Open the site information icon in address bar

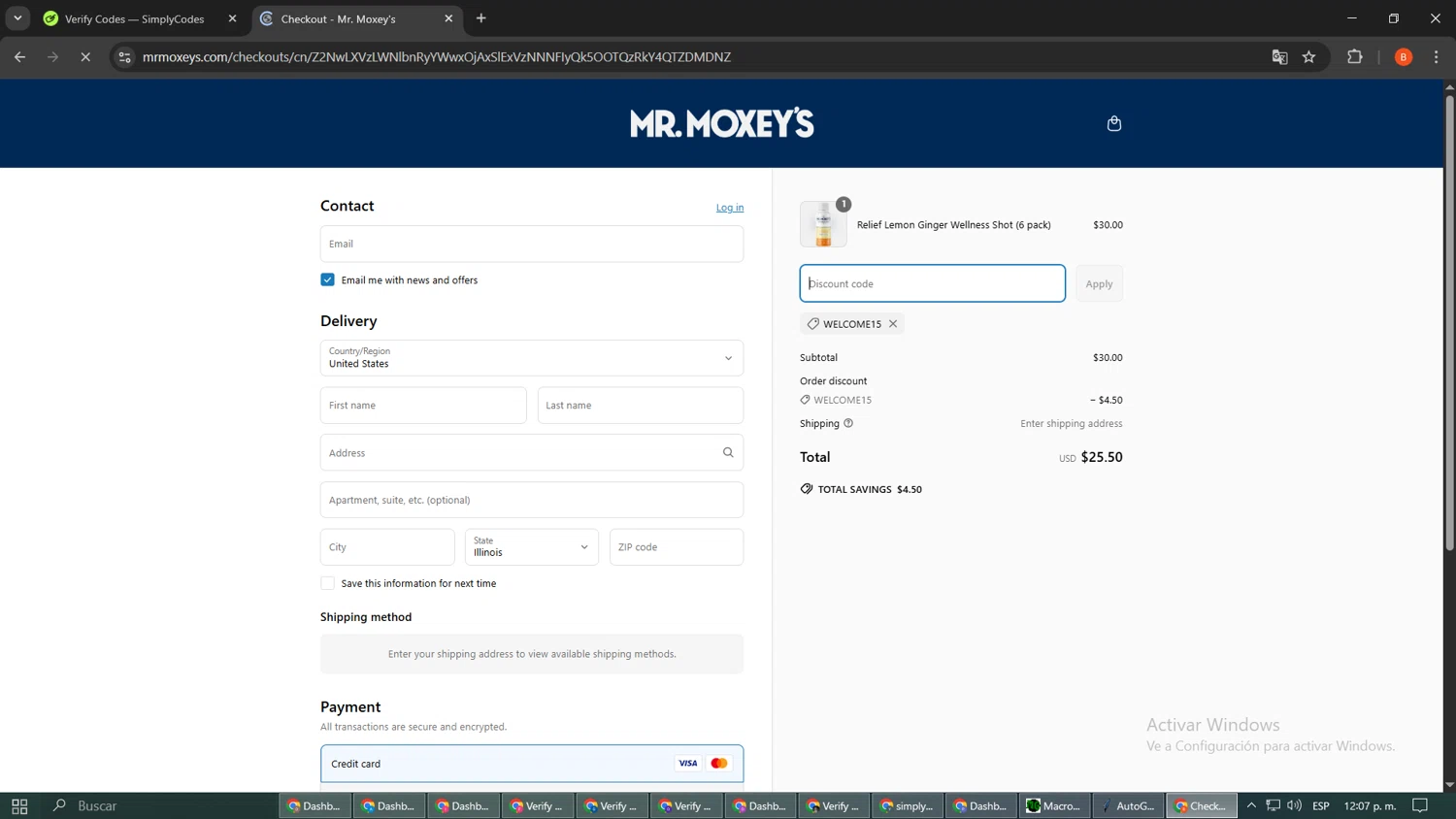pyautogui.click(x=124, y=57)
